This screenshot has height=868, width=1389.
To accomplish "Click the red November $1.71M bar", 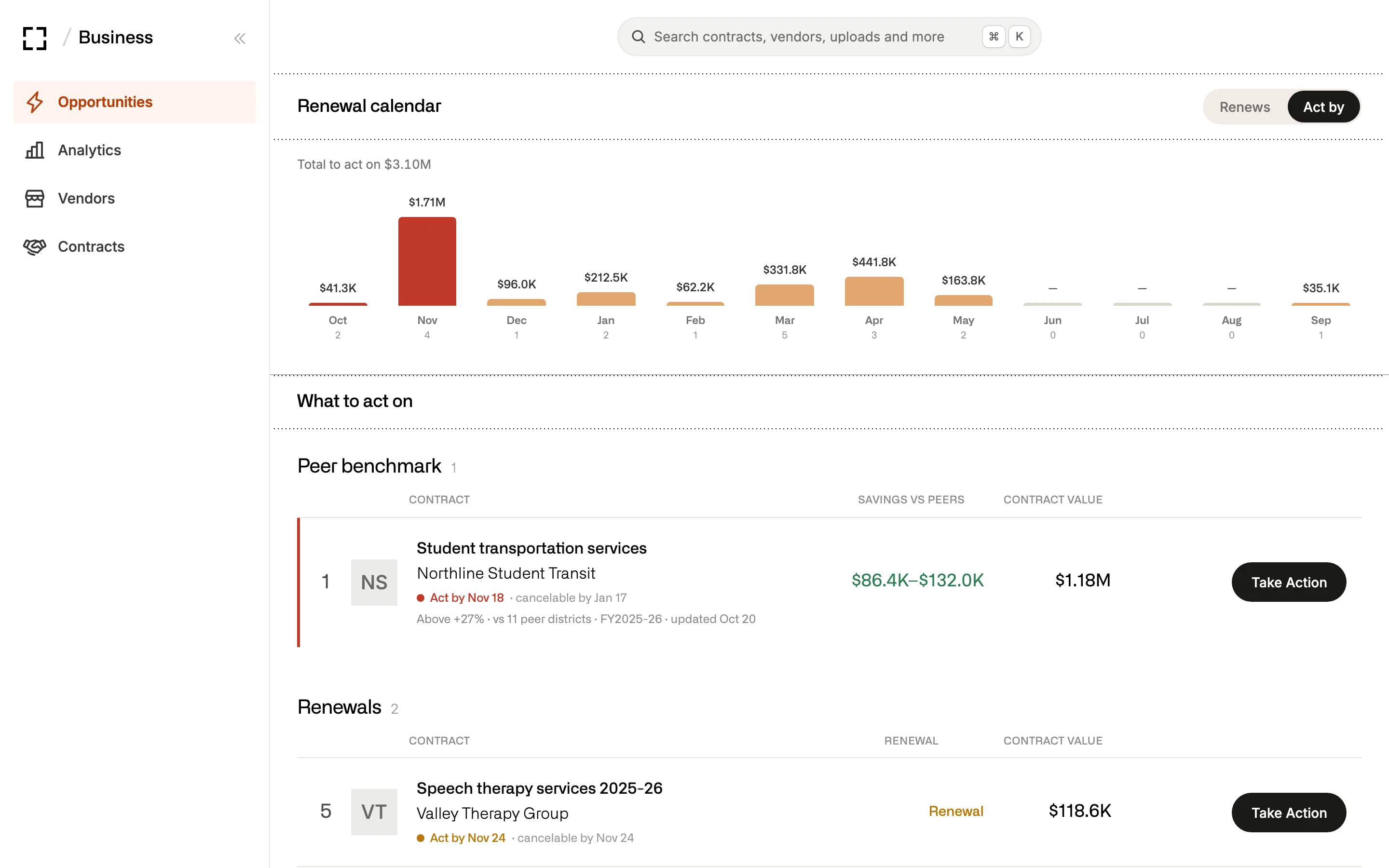I will pyautogui.click(x=427, y=261).
